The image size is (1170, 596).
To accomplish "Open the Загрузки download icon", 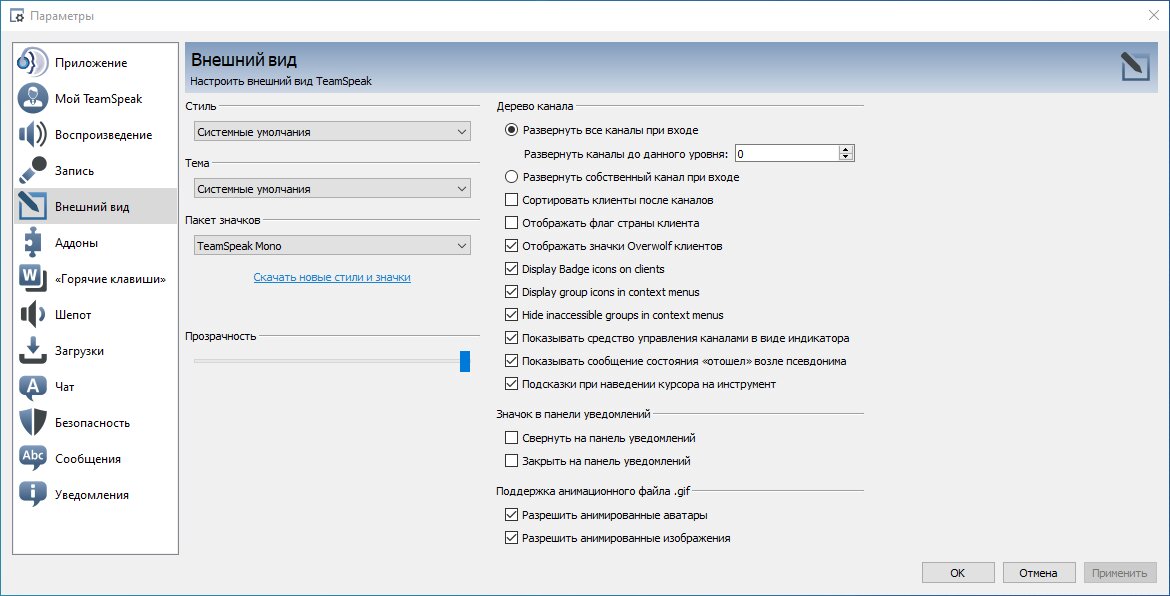I will coord(32,351).
